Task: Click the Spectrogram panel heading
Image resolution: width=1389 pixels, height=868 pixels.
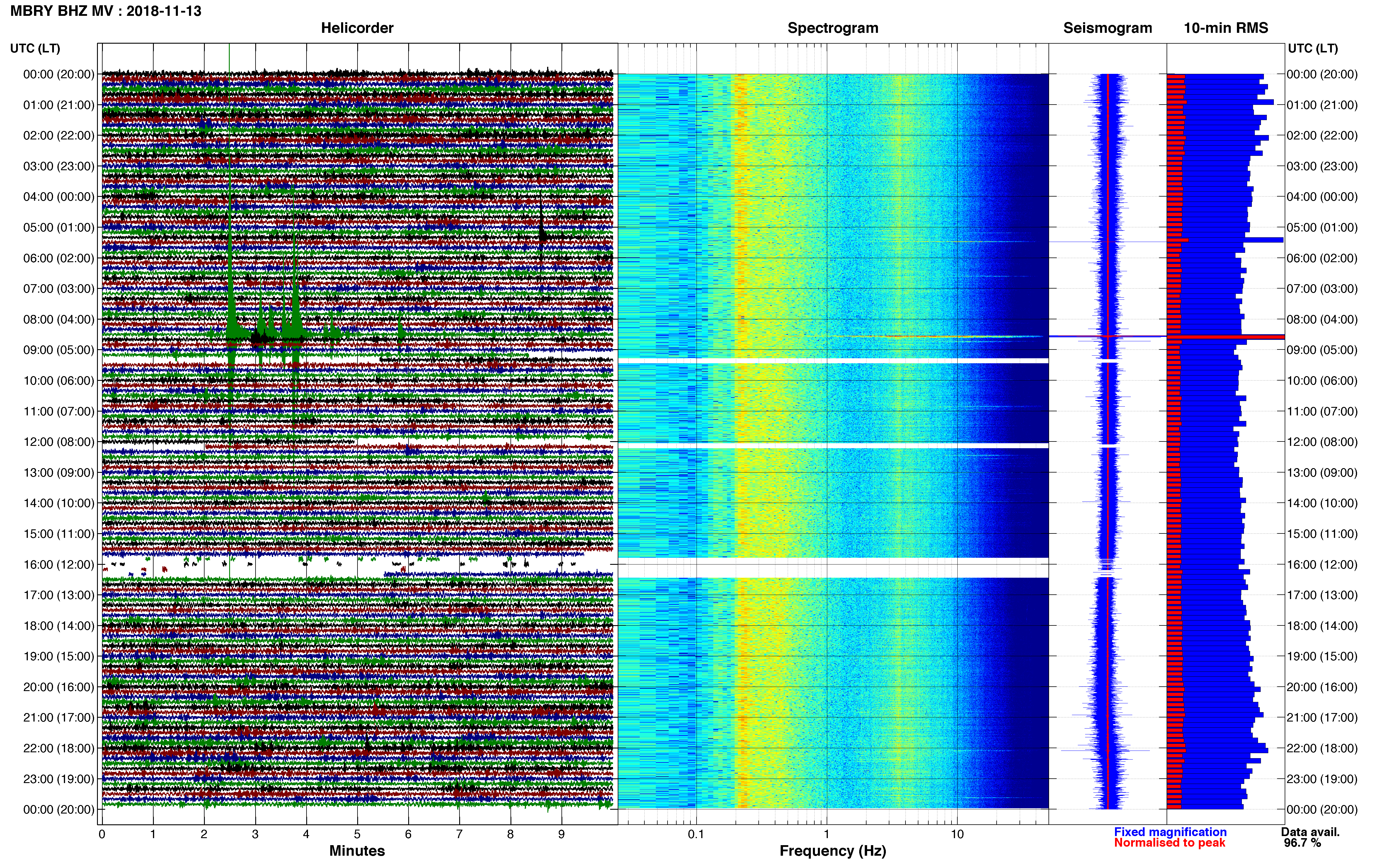Action: [833, 28]
